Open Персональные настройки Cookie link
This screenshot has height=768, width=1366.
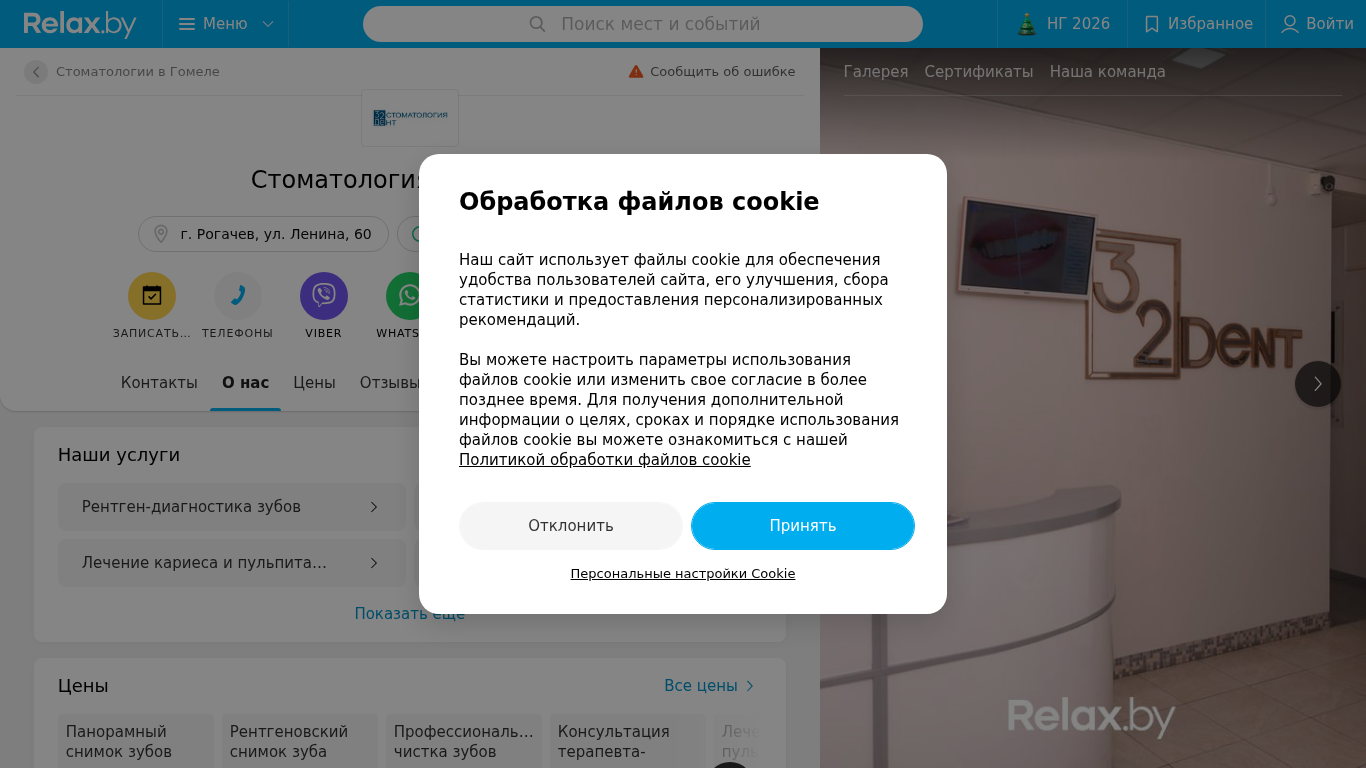pyautogui.click(x=683, y=574)
